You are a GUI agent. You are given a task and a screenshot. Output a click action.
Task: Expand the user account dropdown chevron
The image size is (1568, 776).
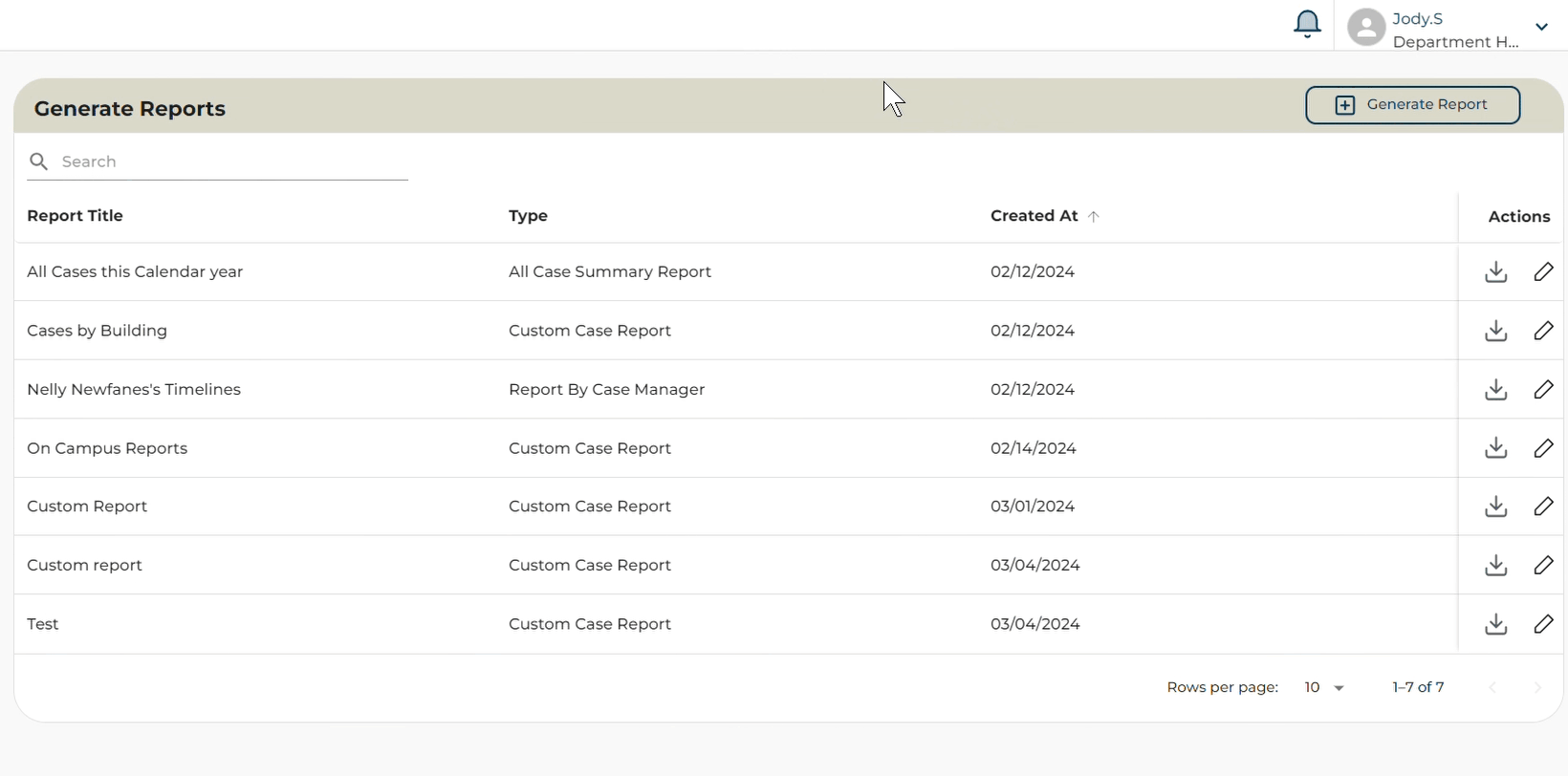pos(1541,27)
